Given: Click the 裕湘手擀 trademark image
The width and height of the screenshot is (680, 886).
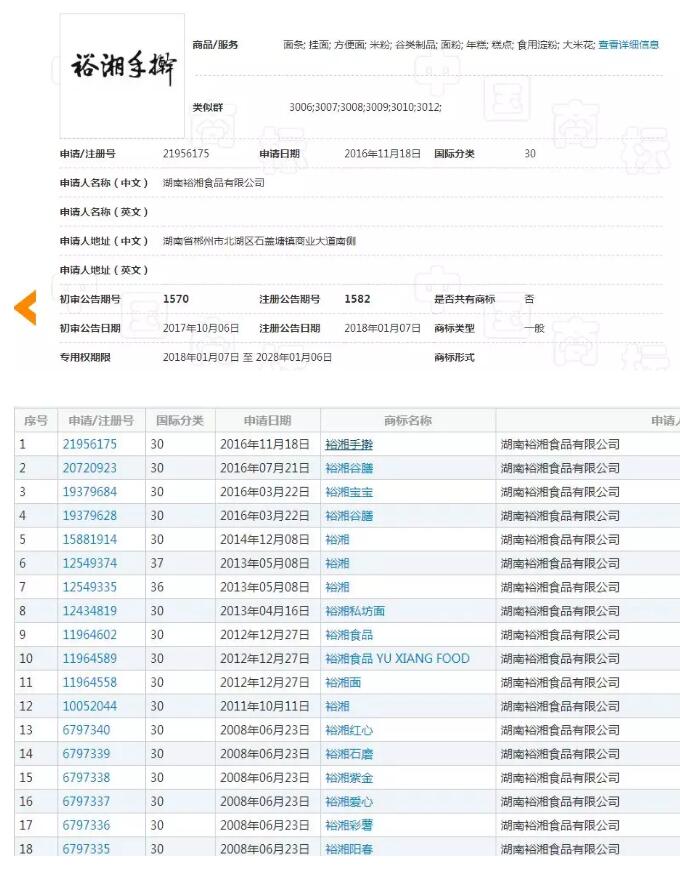Looking at the screenshot, I should pyautogui.click(x=122, y=76).
